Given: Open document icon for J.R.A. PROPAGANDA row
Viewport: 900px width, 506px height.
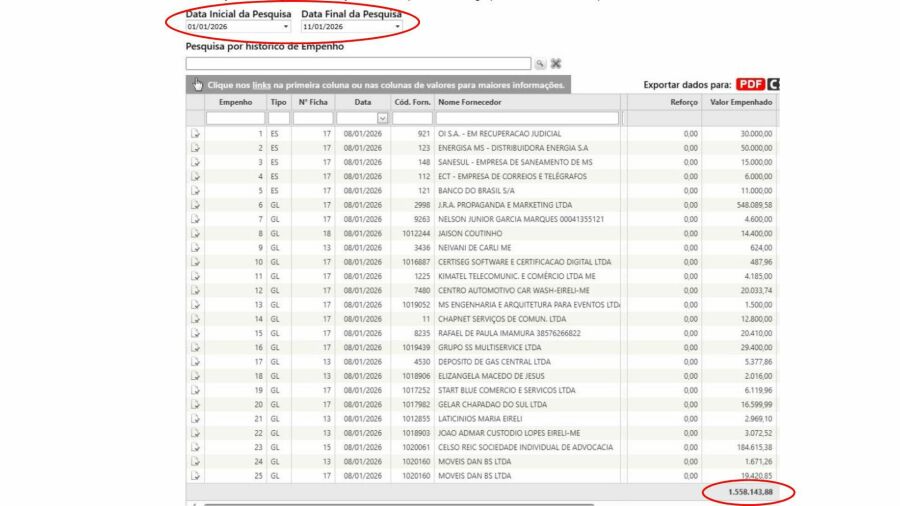Looking at the screenshot, I should [x=195, y=205].
